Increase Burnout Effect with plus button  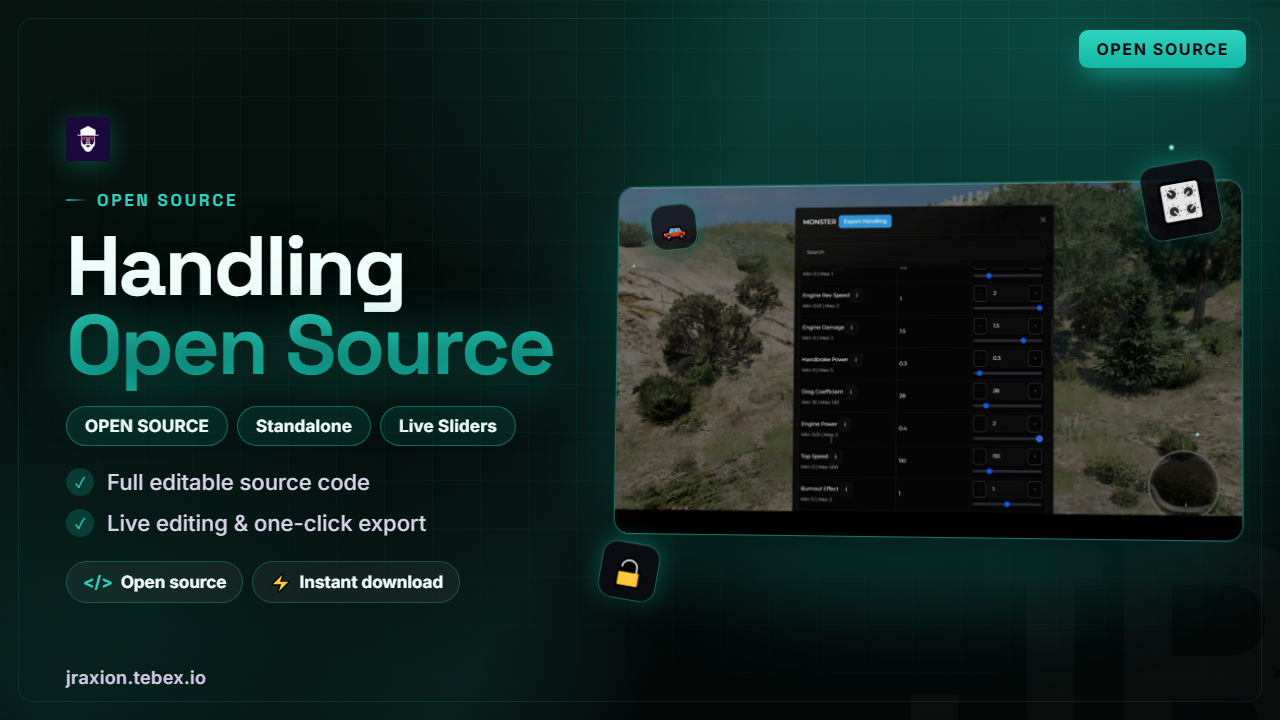(x=1035, y=489)
